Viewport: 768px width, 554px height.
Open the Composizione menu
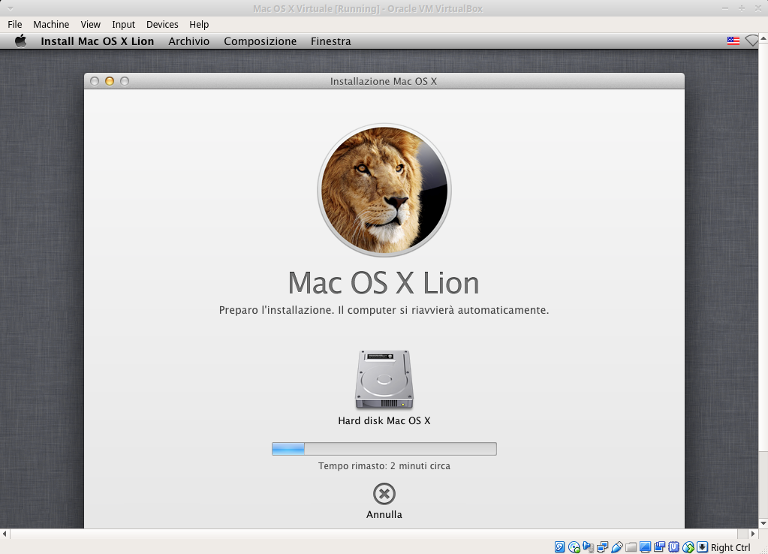(x=260, y=41)
